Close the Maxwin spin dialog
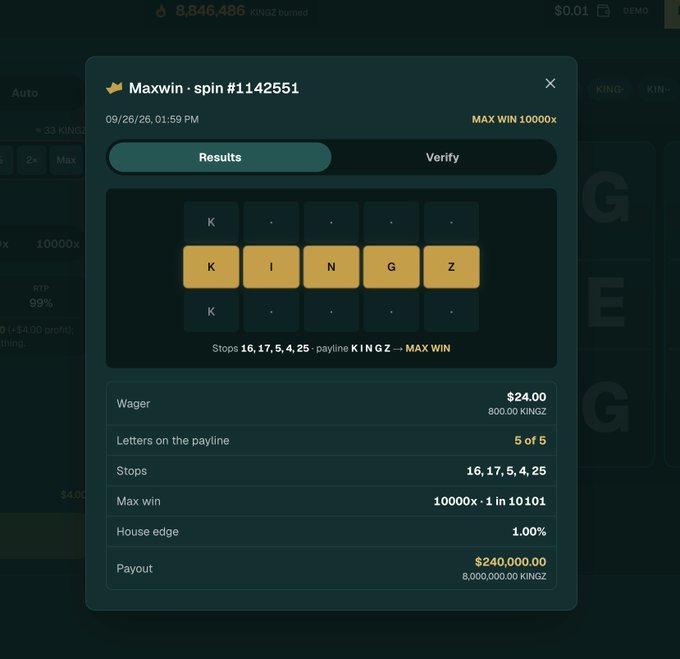 [x=550, y=83]
